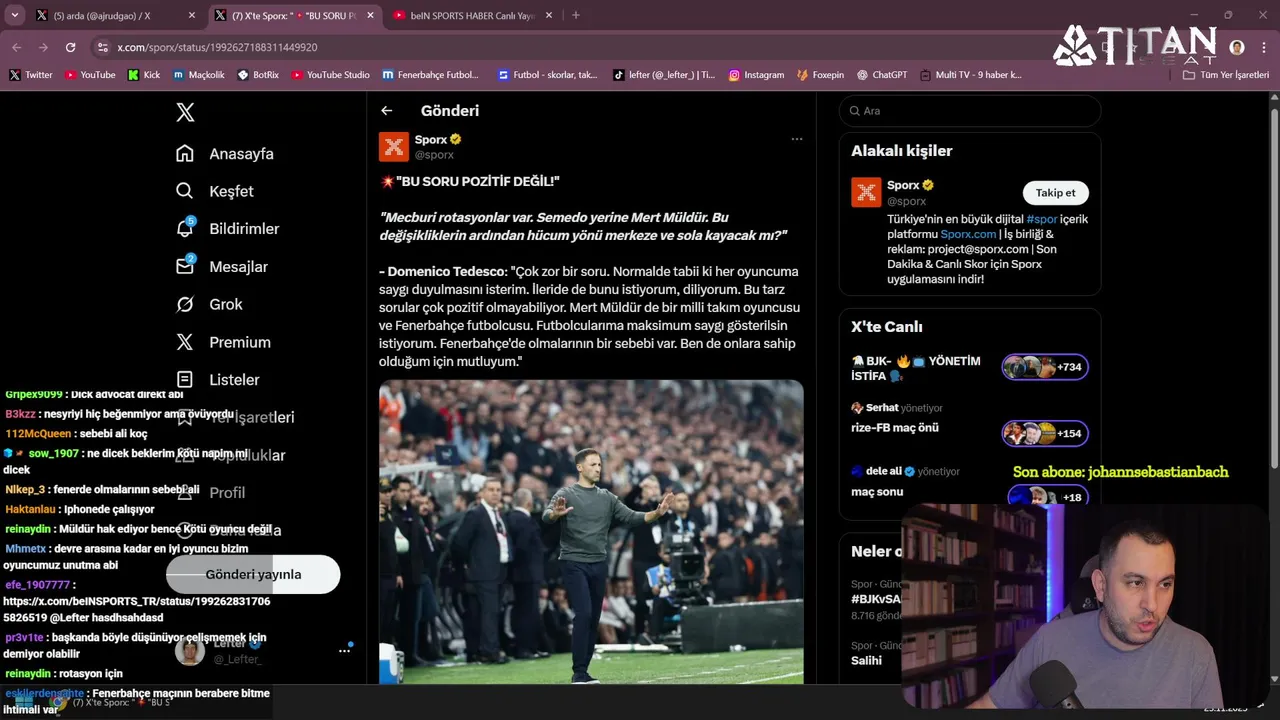This screenshot has height=720, width=1280.
Task: Open the YouTube Studio bookmark
Action: [x=330, y=75]
